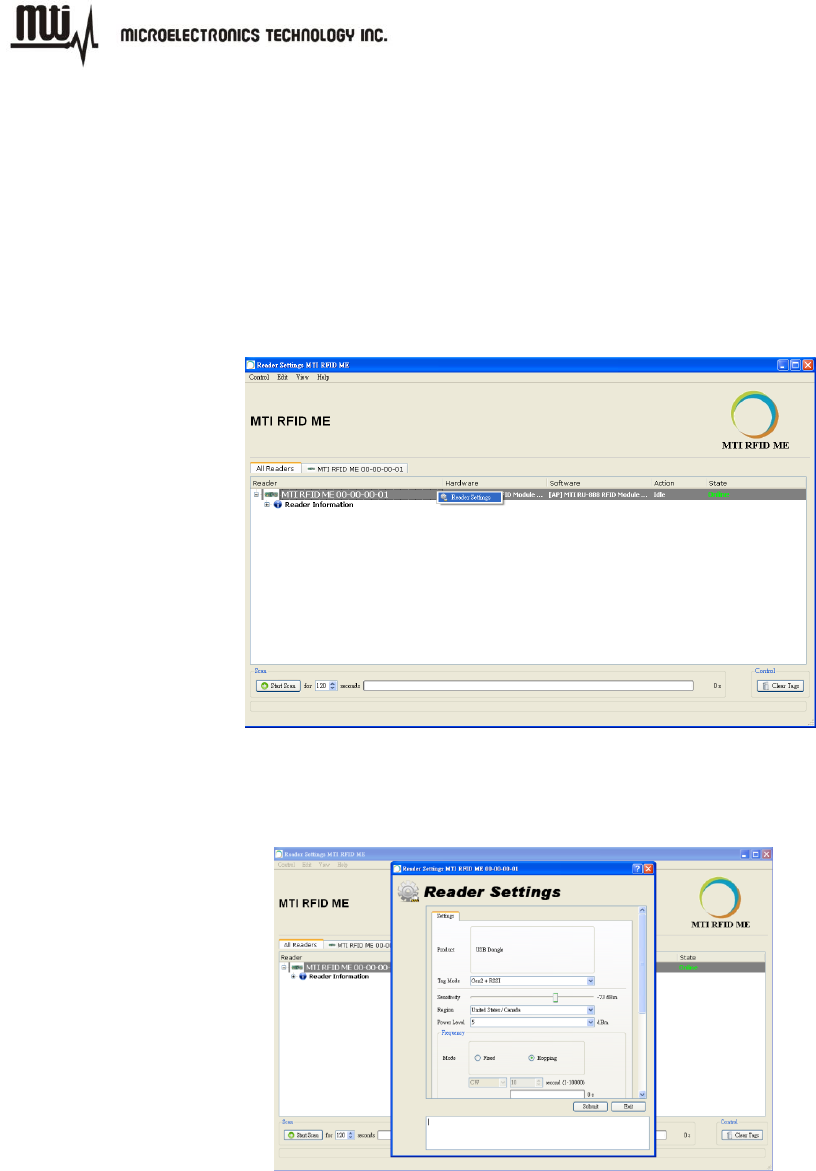This screenshot has width=816, height=1171.
Task: Click the reader device icon behind the dialog
Action: 297,967
